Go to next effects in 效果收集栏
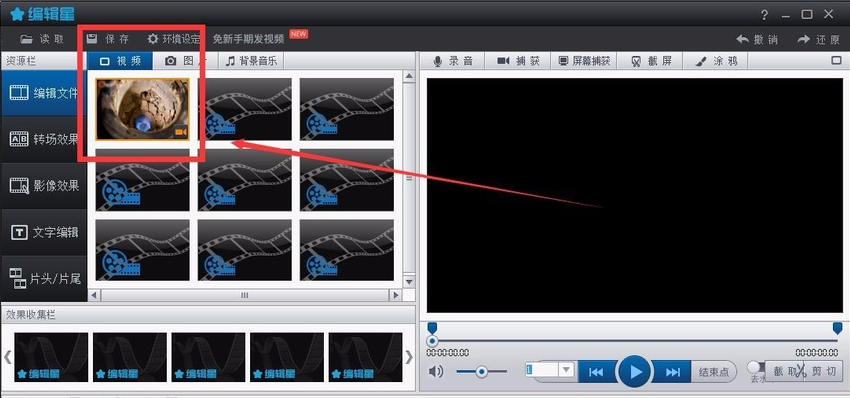This screenshot has height=398, width=850. click(409, 357)
